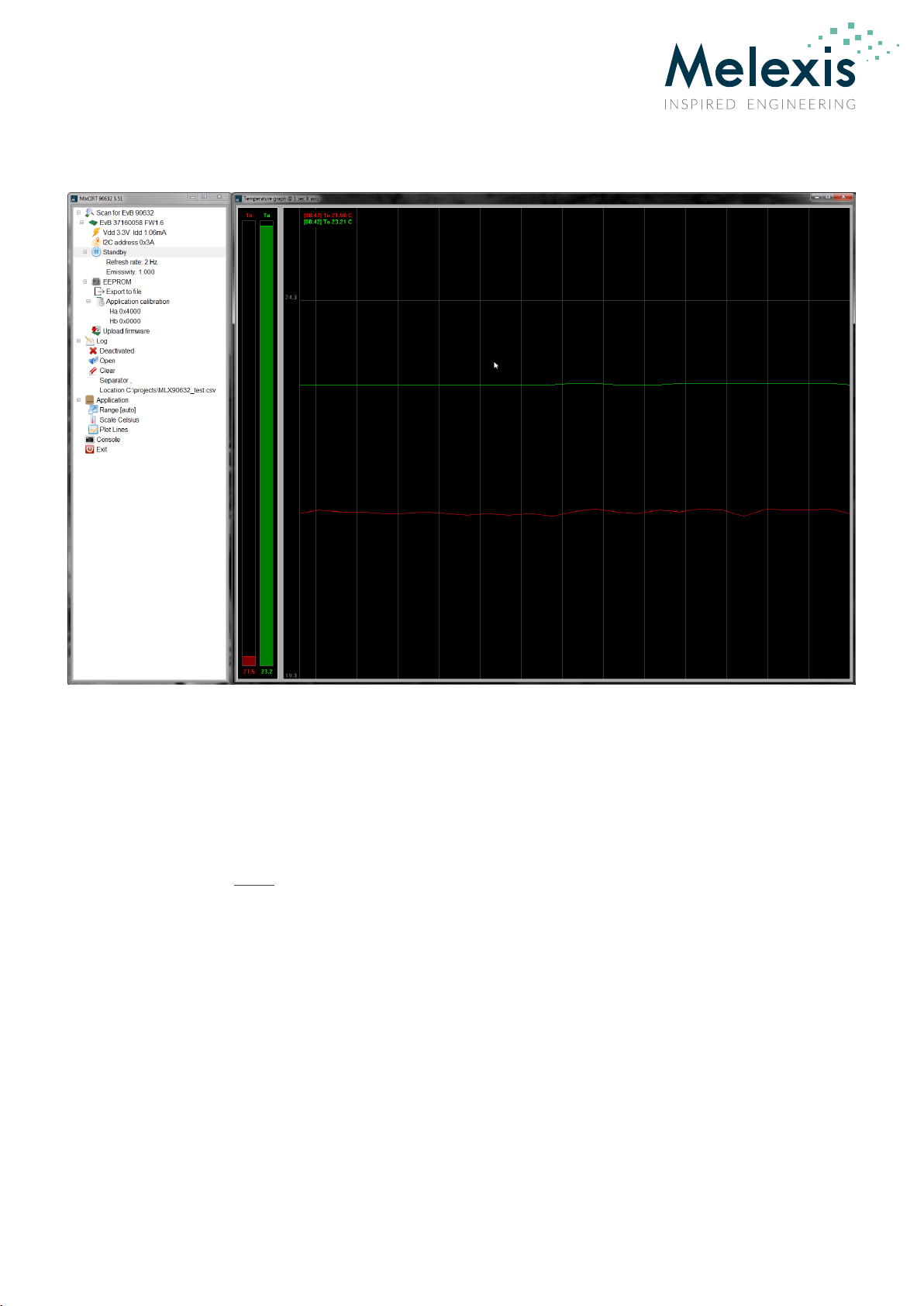
Task: Click the Range [auto] icon
Action: (93, 409)
